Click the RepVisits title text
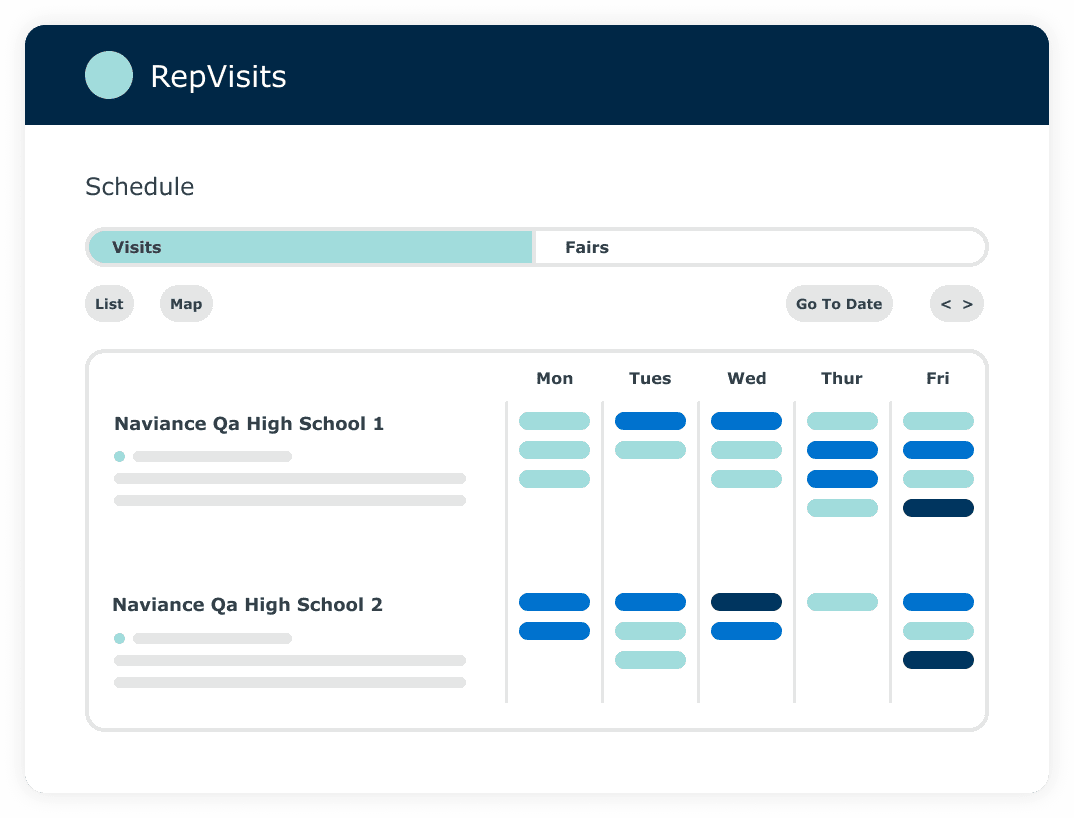The image size is (1074, 818). pyautogui.click(x=218, y=76)
